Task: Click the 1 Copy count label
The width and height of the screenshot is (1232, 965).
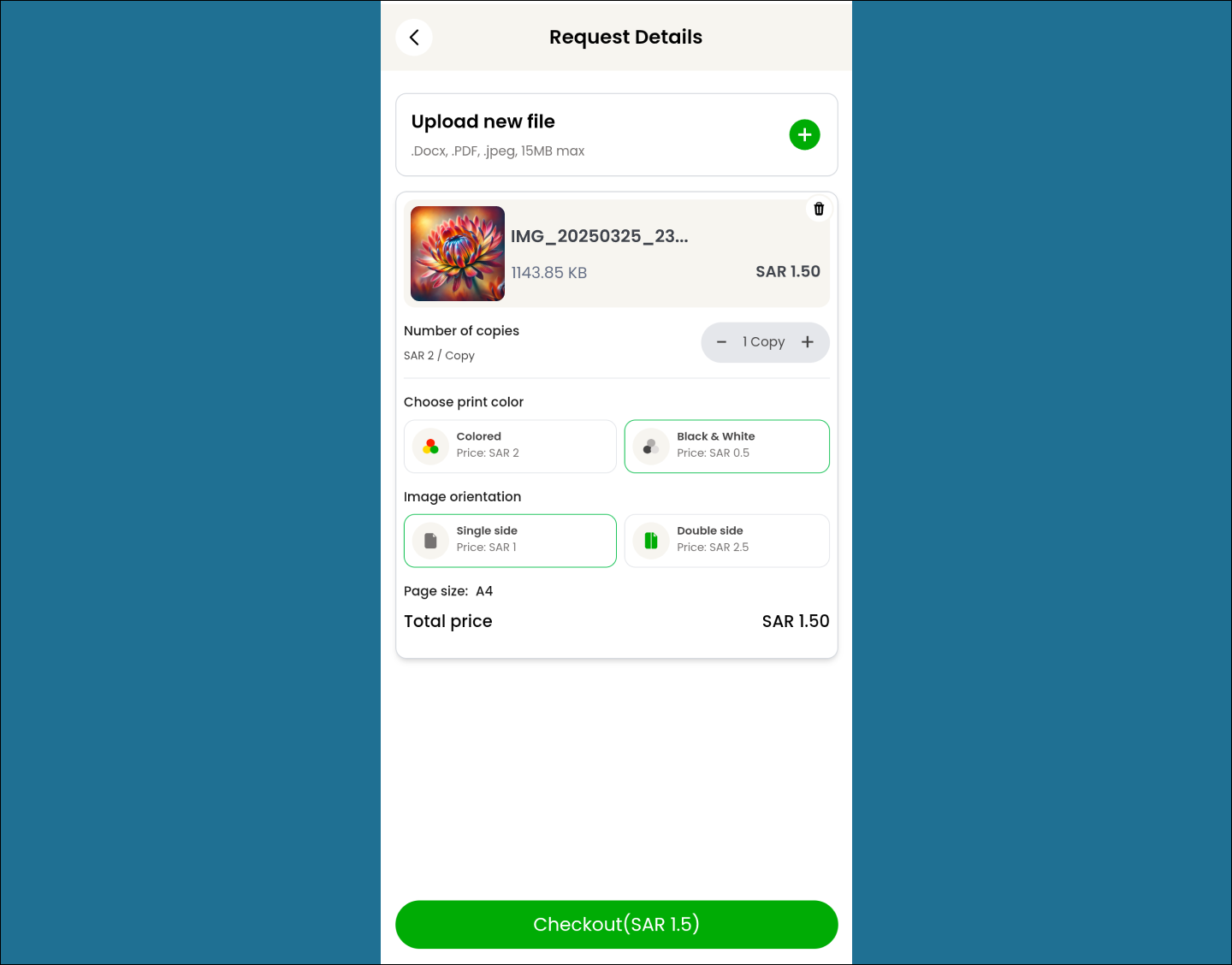Action: (763, 342)
